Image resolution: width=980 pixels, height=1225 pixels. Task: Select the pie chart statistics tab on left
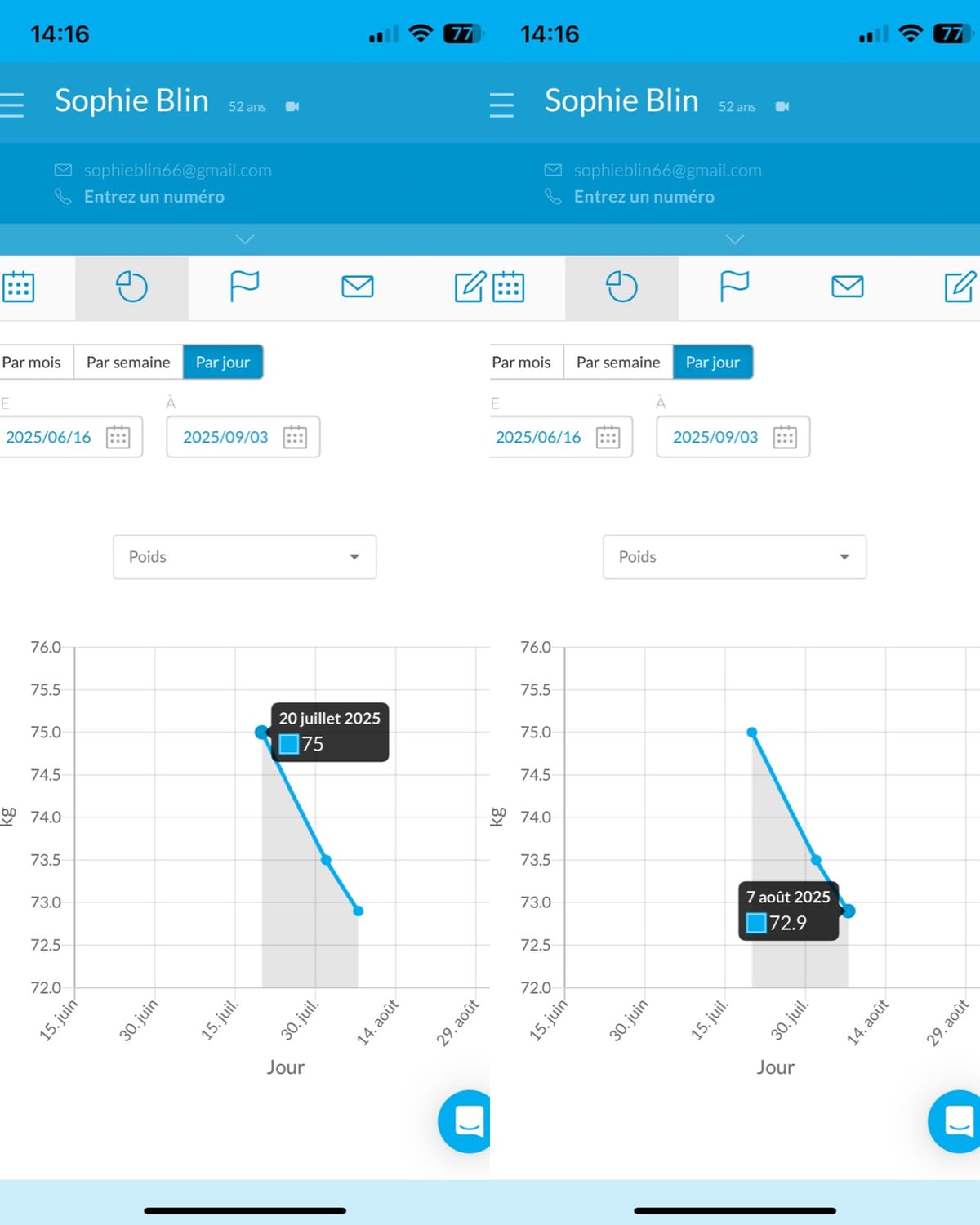[x=131, y=287]
